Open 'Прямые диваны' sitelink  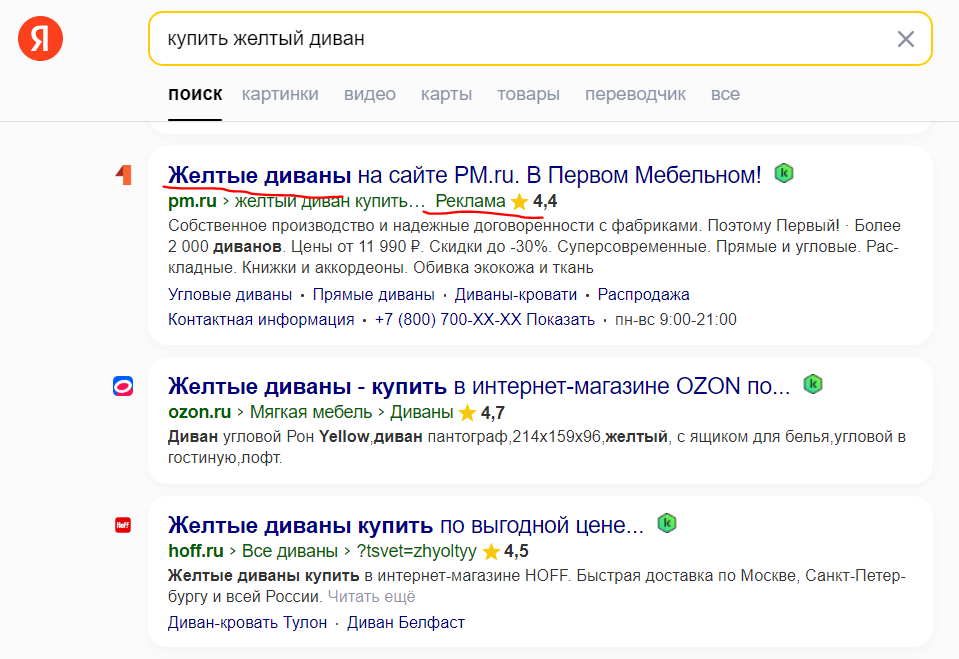click(x=374, y=294)
